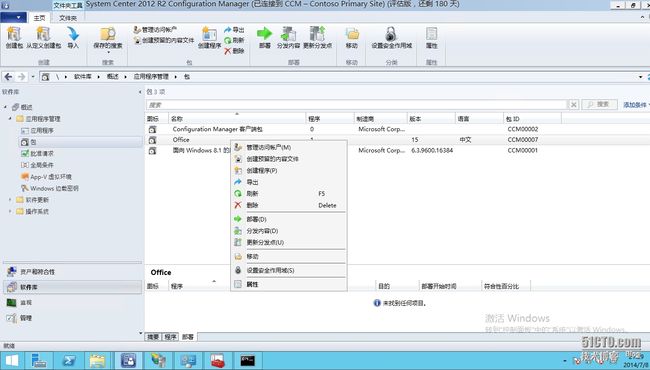Select App-V 虚拟环境 tree node
650x370 pixels.
click(46, 177)
